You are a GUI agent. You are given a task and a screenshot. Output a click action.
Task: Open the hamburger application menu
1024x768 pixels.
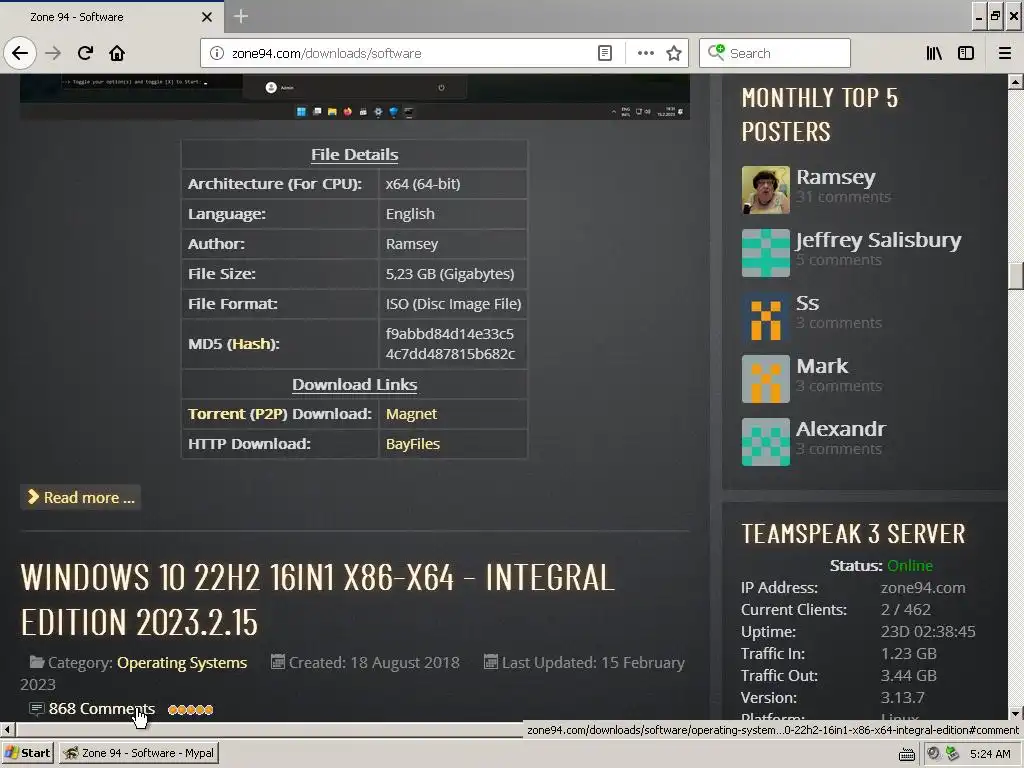pyautogui.click(x=1004, y=53)
